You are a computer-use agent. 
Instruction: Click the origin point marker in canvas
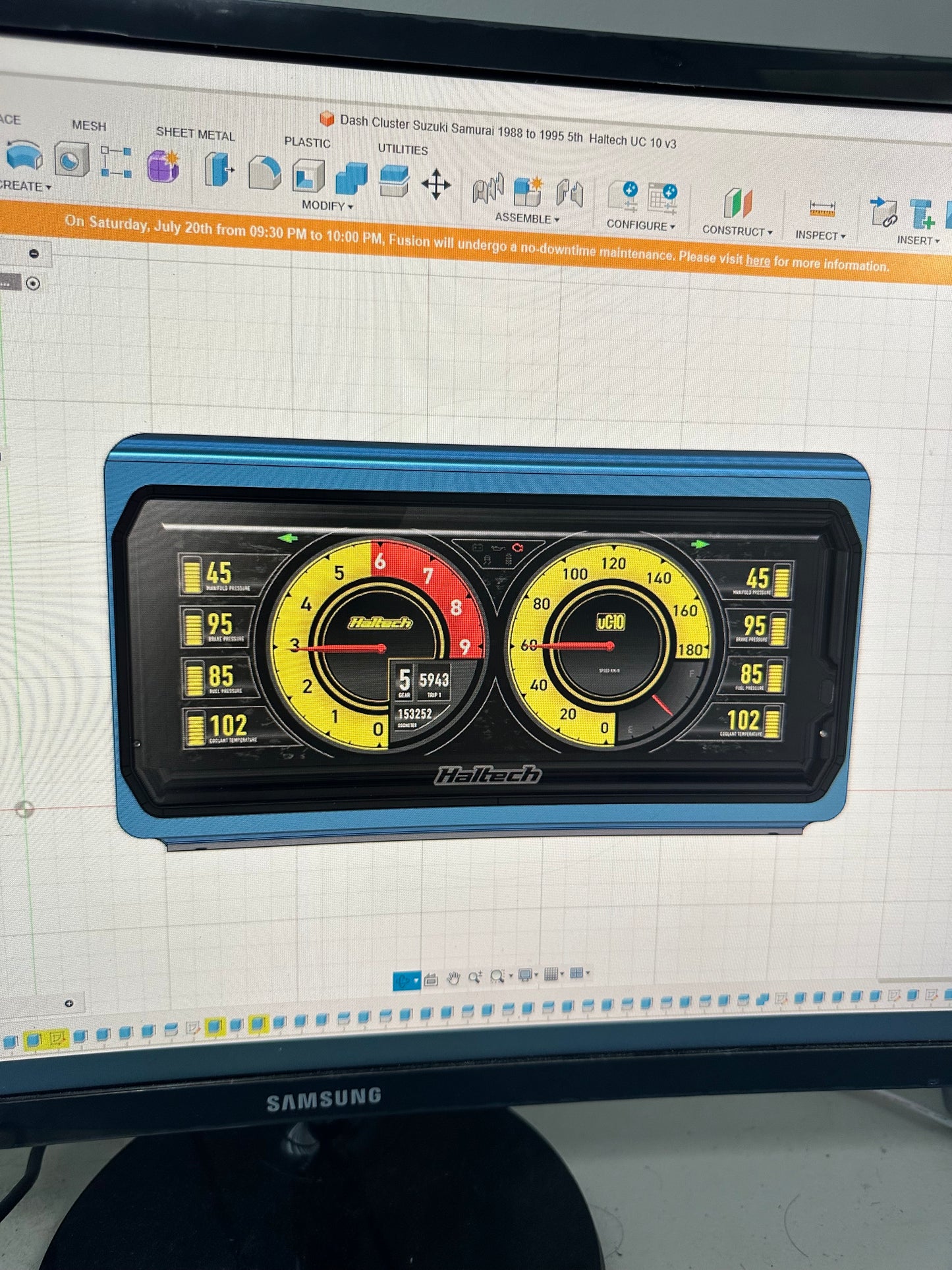point(24,809)
